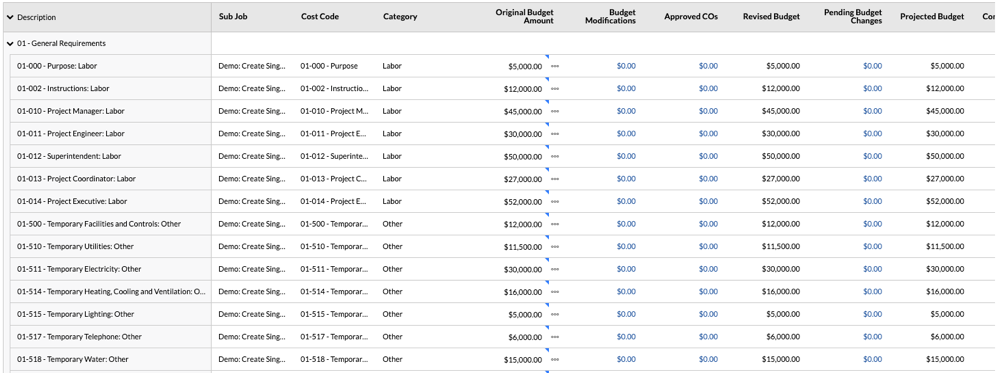Open ellipsis menu in 01-002 Instructions row

pyautogui.click(x=555, y=89)
